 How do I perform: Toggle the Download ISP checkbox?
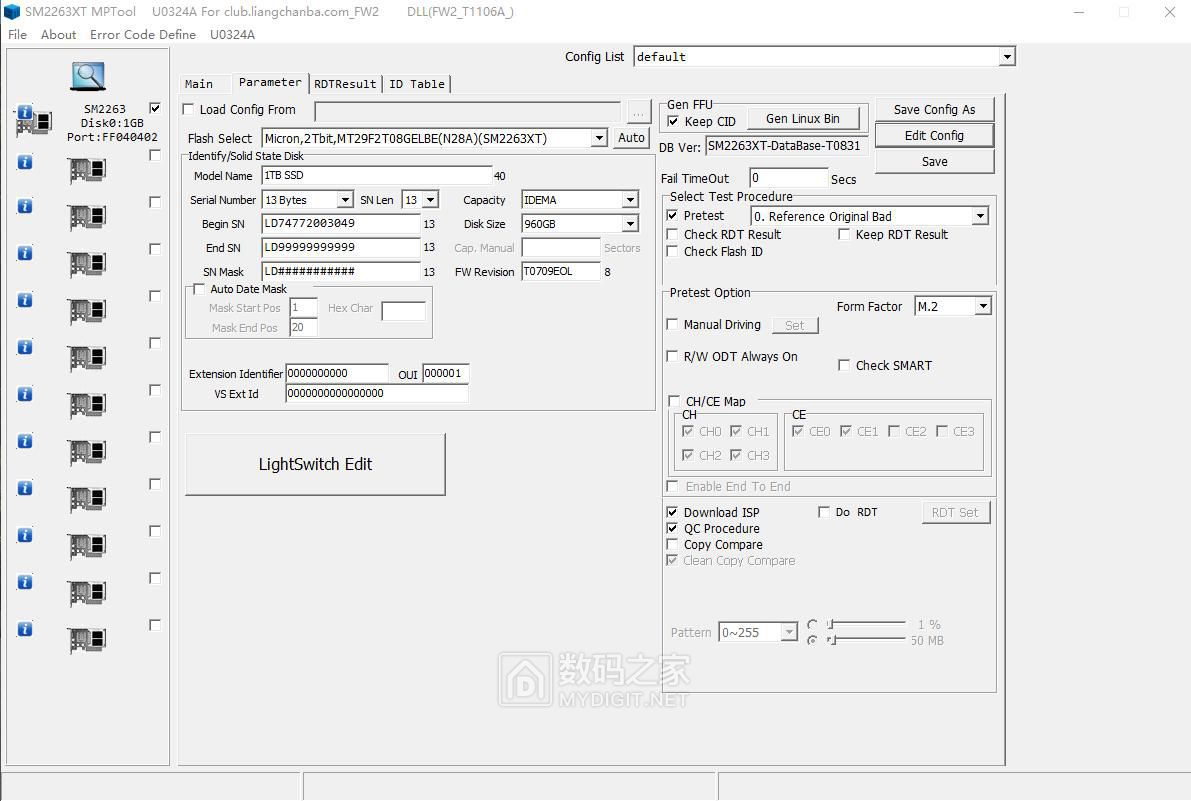pyautogui.click(x=673, y=512)
